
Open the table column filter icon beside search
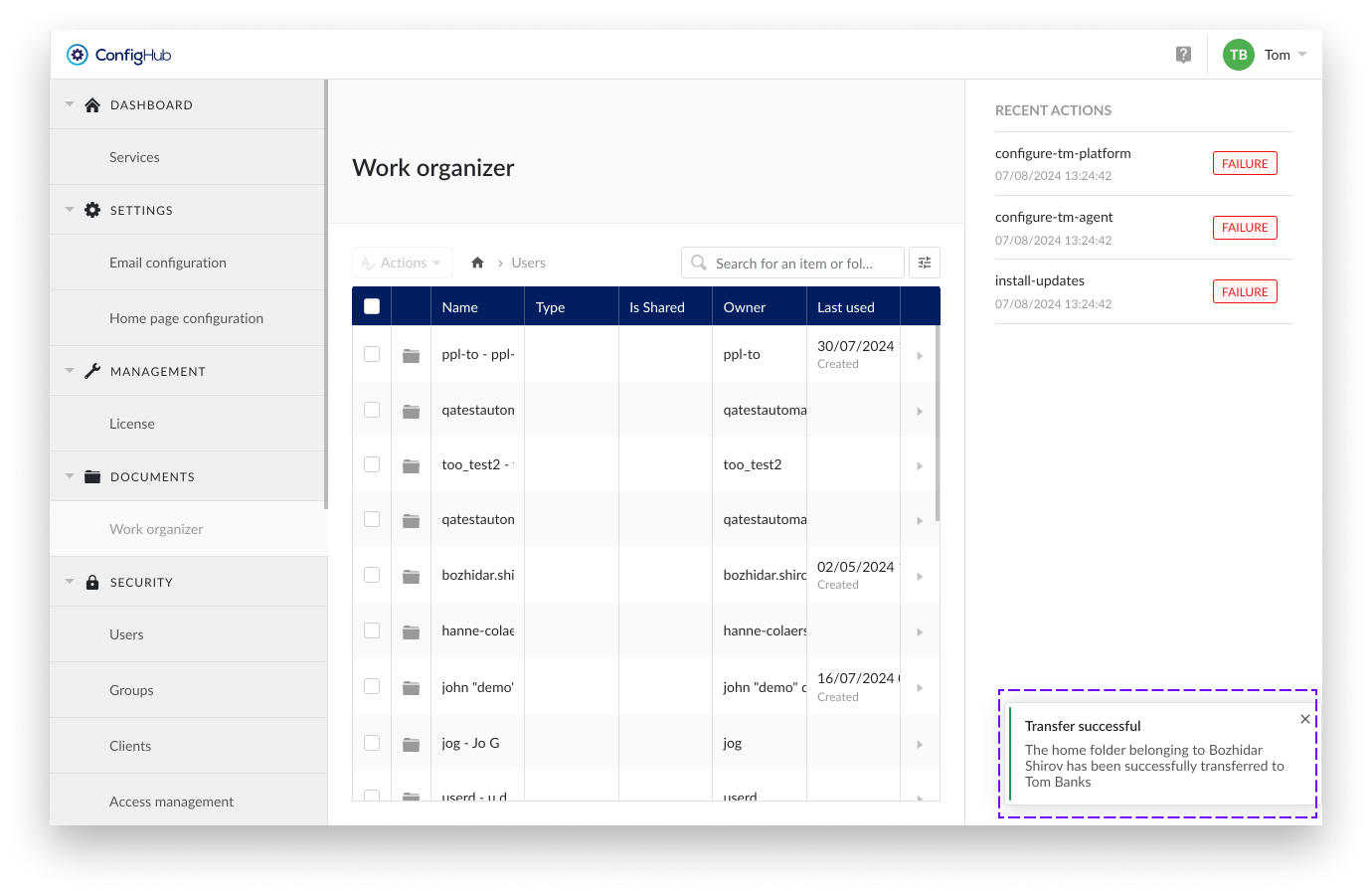[925, 262]
